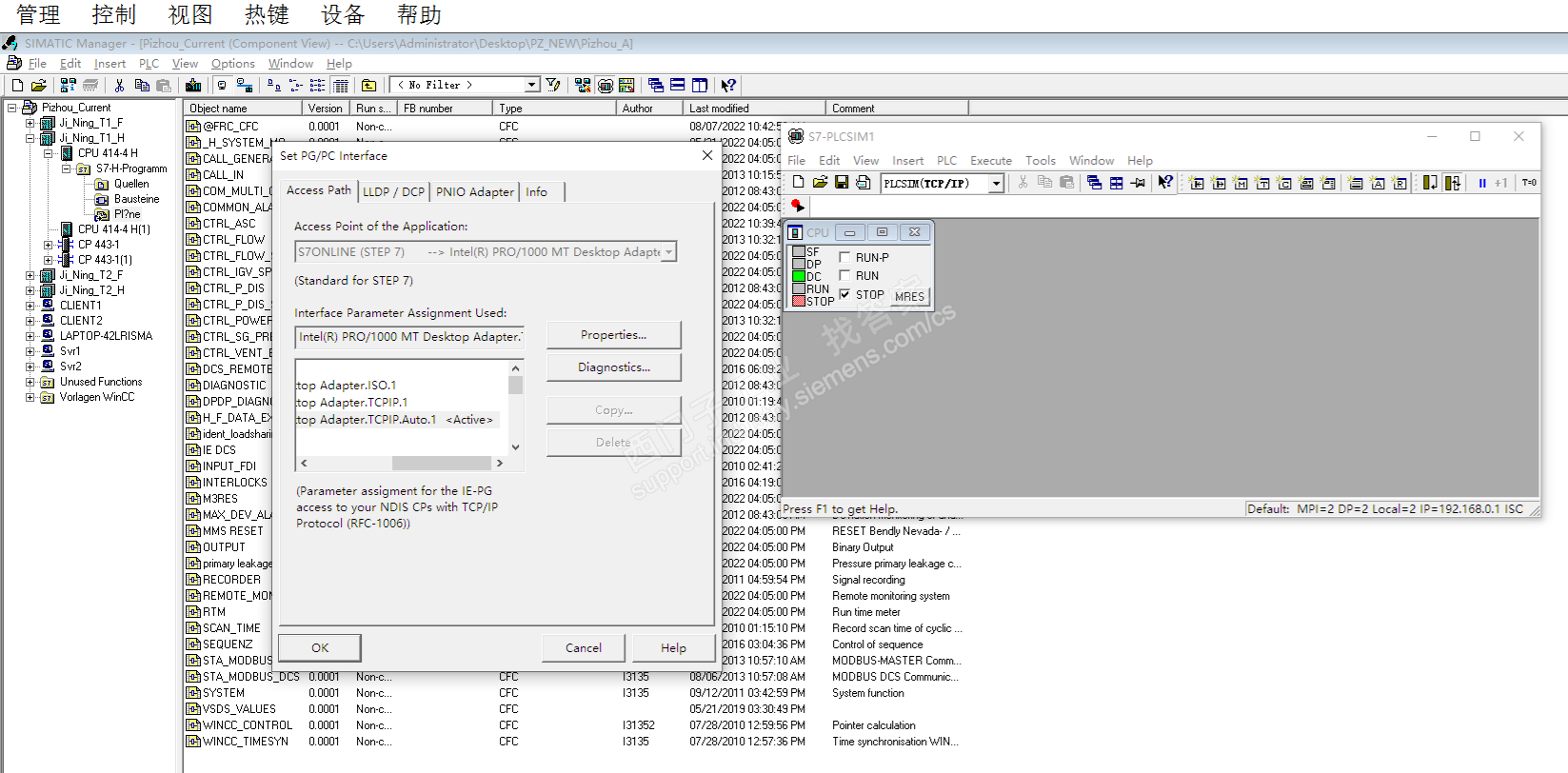Collapse the S7-H-Programm tree node
1568x773 pixels.
66,168
